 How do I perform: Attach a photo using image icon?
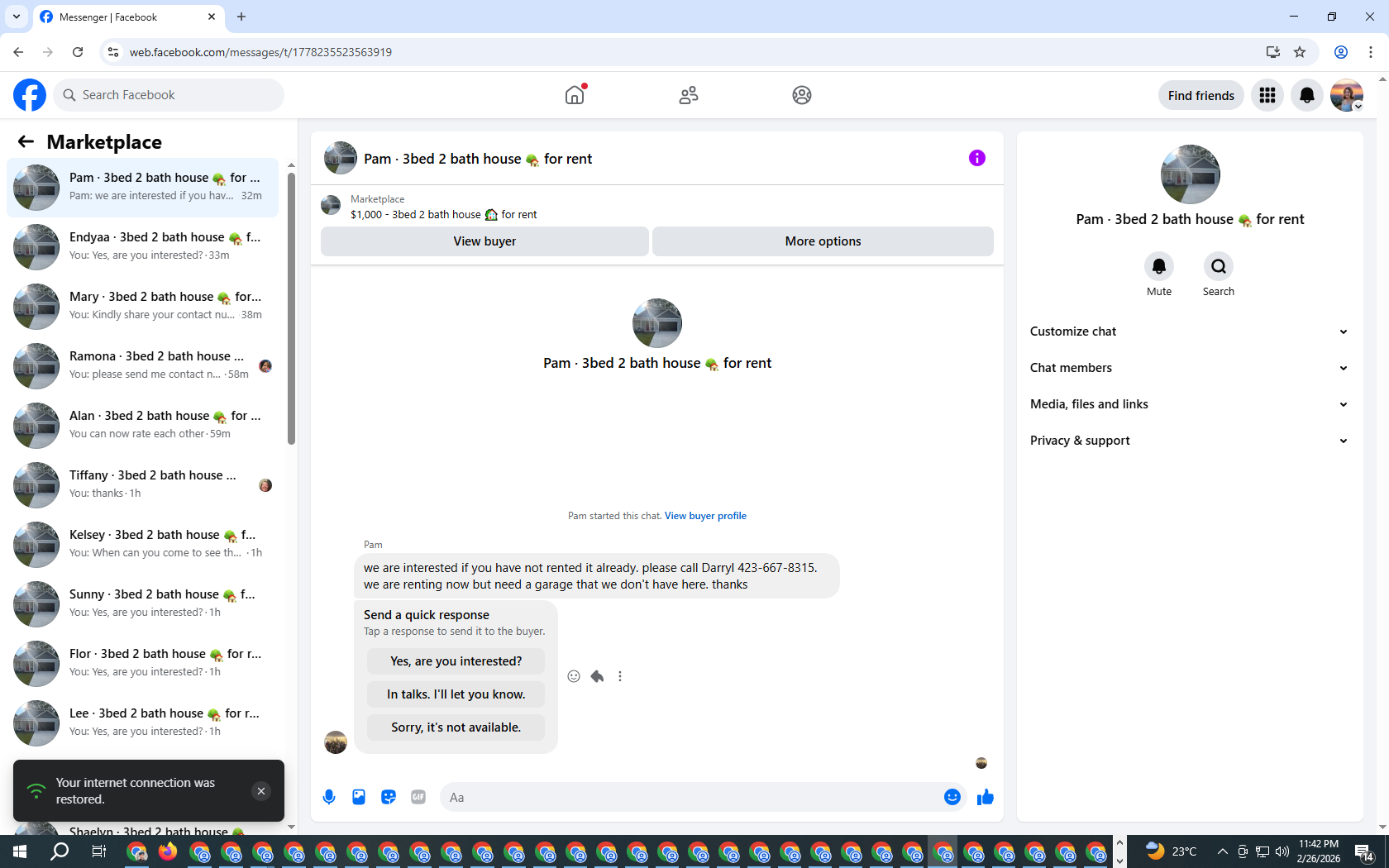coord(359,797)
